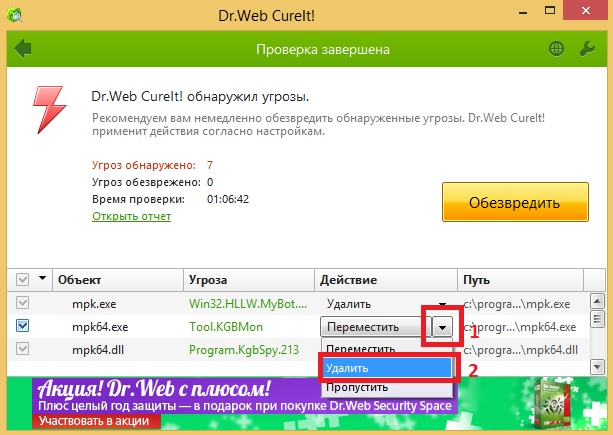
Task: Click the Dr.Web CureIt title bar icon
Action: click(x=14, y=15)
